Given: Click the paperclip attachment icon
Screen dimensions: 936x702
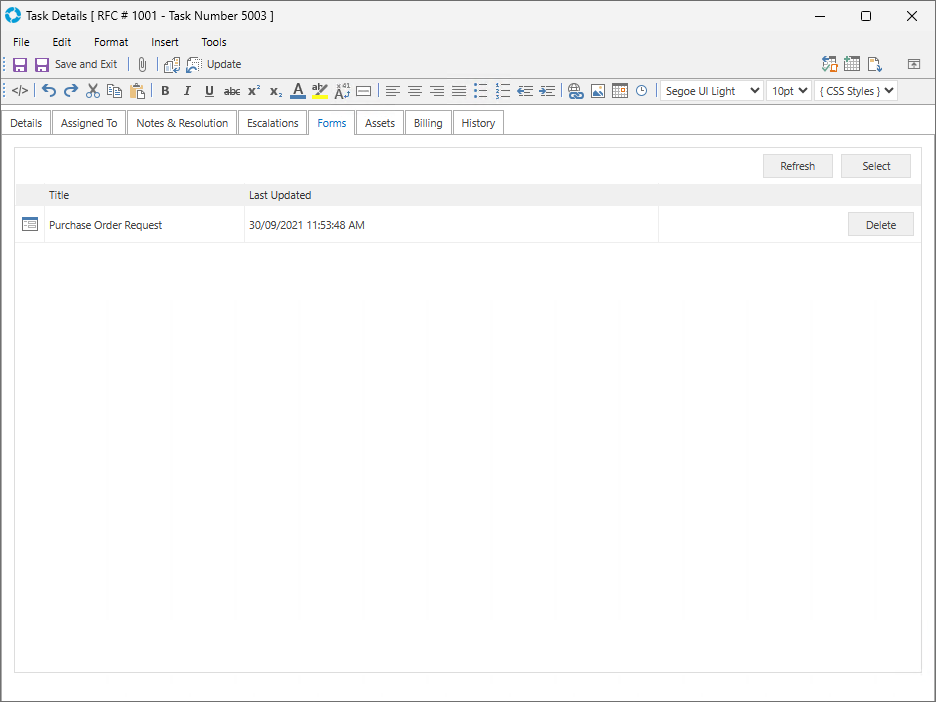Looking at the screenshot, I should [142, 64].
